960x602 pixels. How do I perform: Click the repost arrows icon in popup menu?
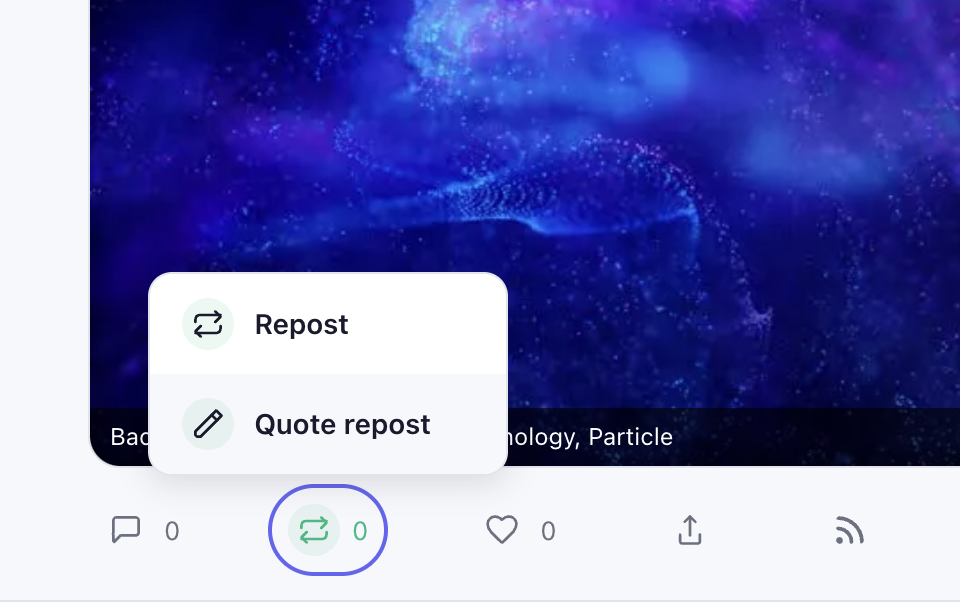pos(208,324)
